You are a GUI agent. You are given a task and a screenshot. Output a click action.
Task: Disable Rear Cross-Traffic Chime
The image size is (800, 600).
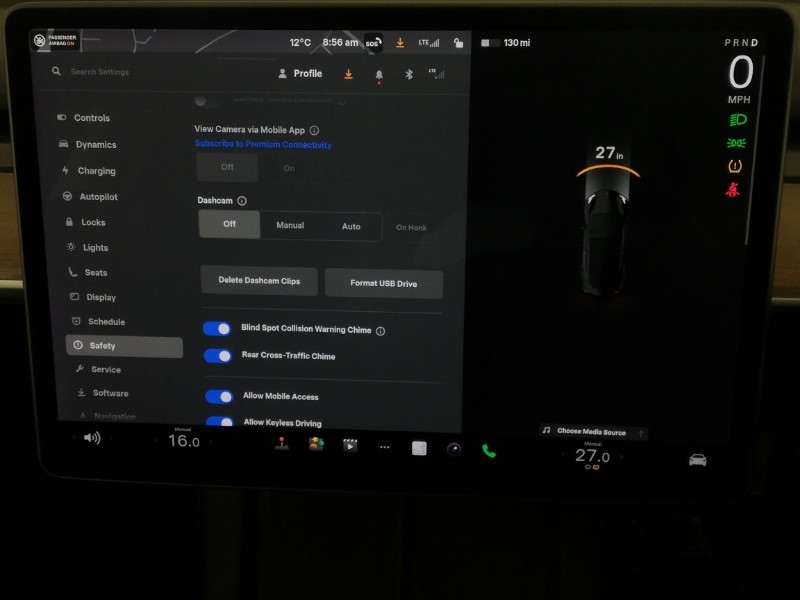point(219,355)
